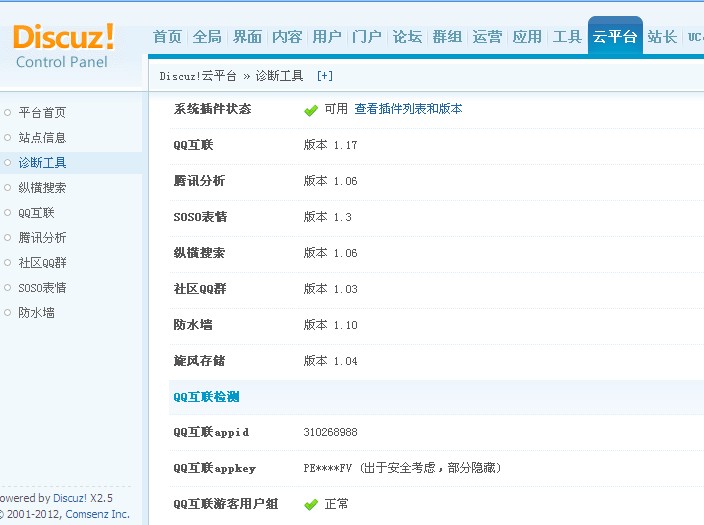704x525 pixels.
Task: Click Discuz!云平台 in the breadcrumb
Action: (198, 76)
